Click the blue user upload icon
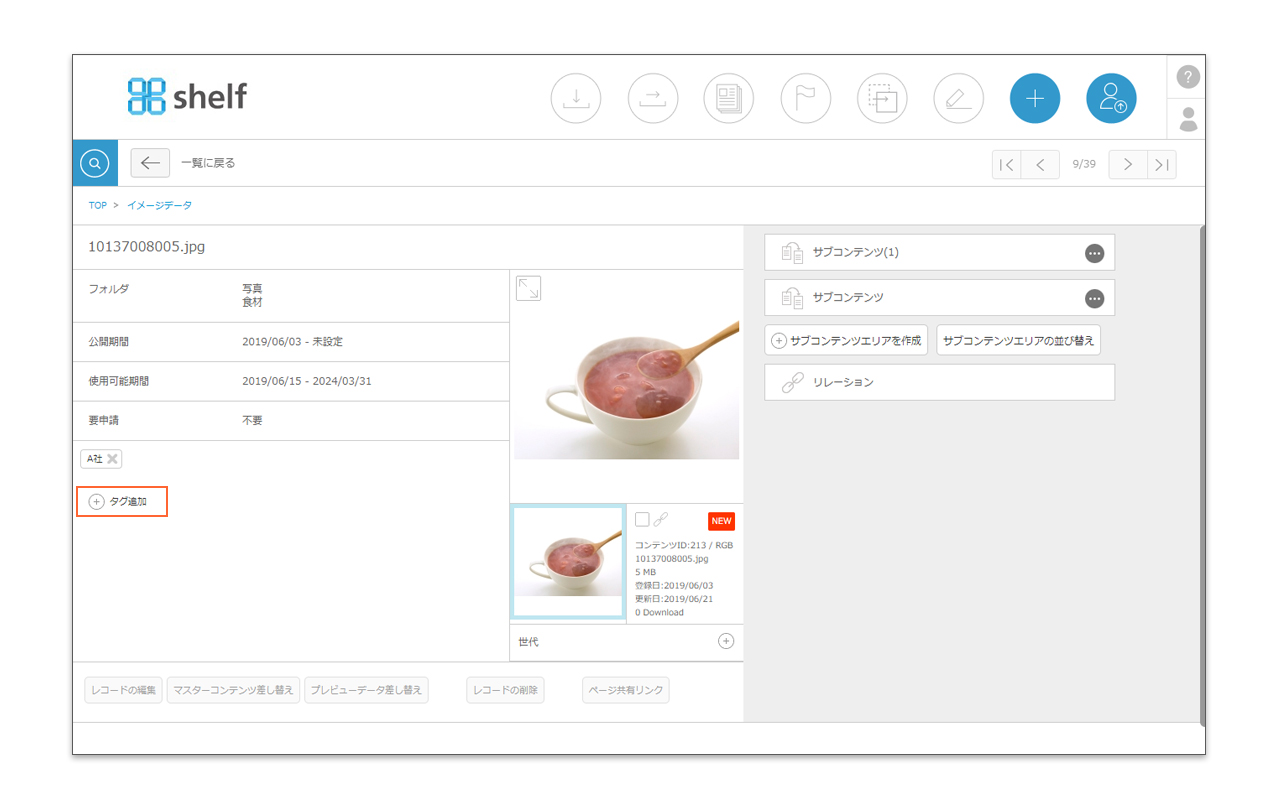This screenshot has width=1280, height=800. tap(1112, 99)
